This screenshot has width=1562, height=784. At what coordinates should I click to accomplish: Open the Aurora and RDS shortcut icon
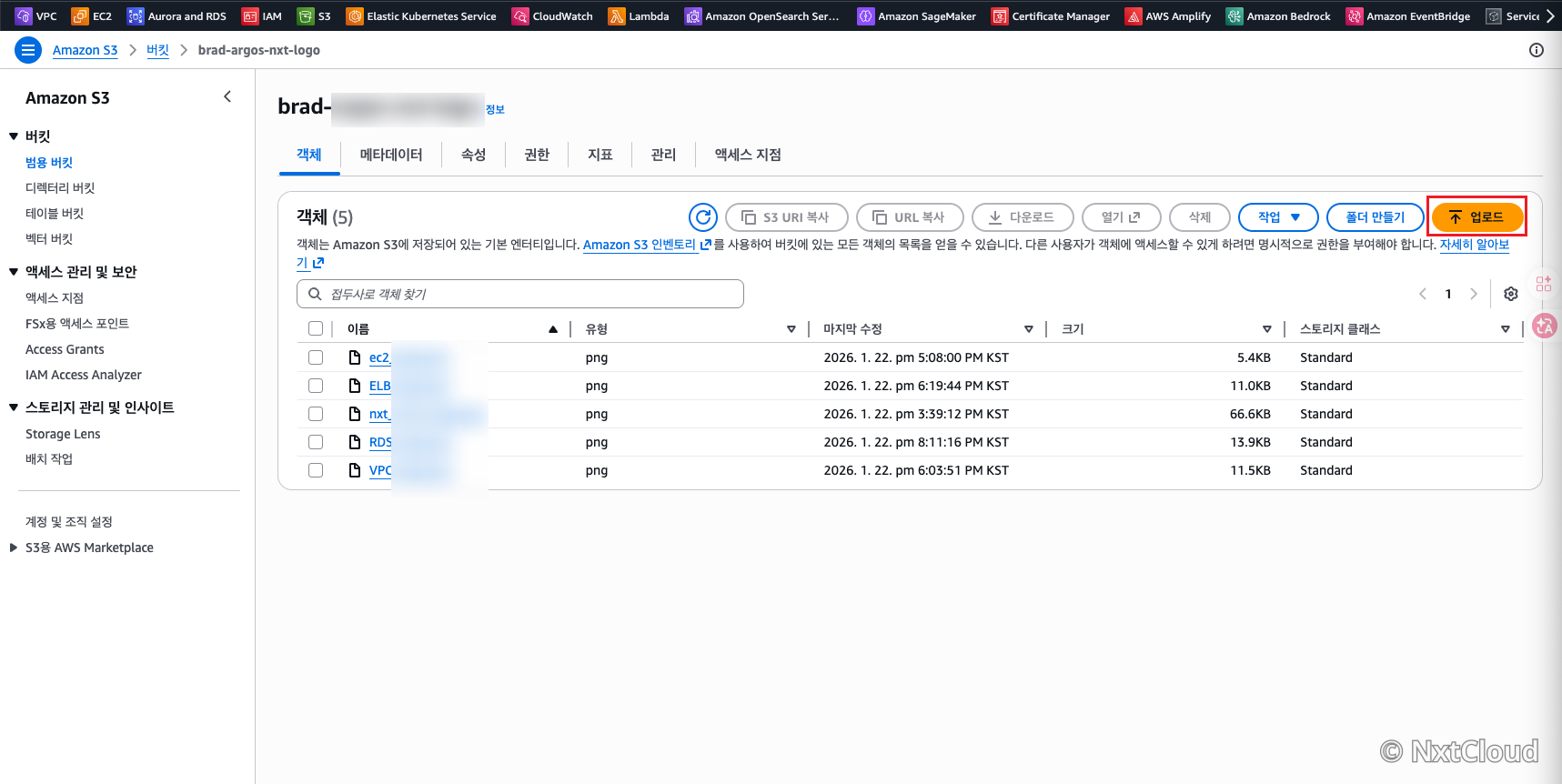coord(136,15)
